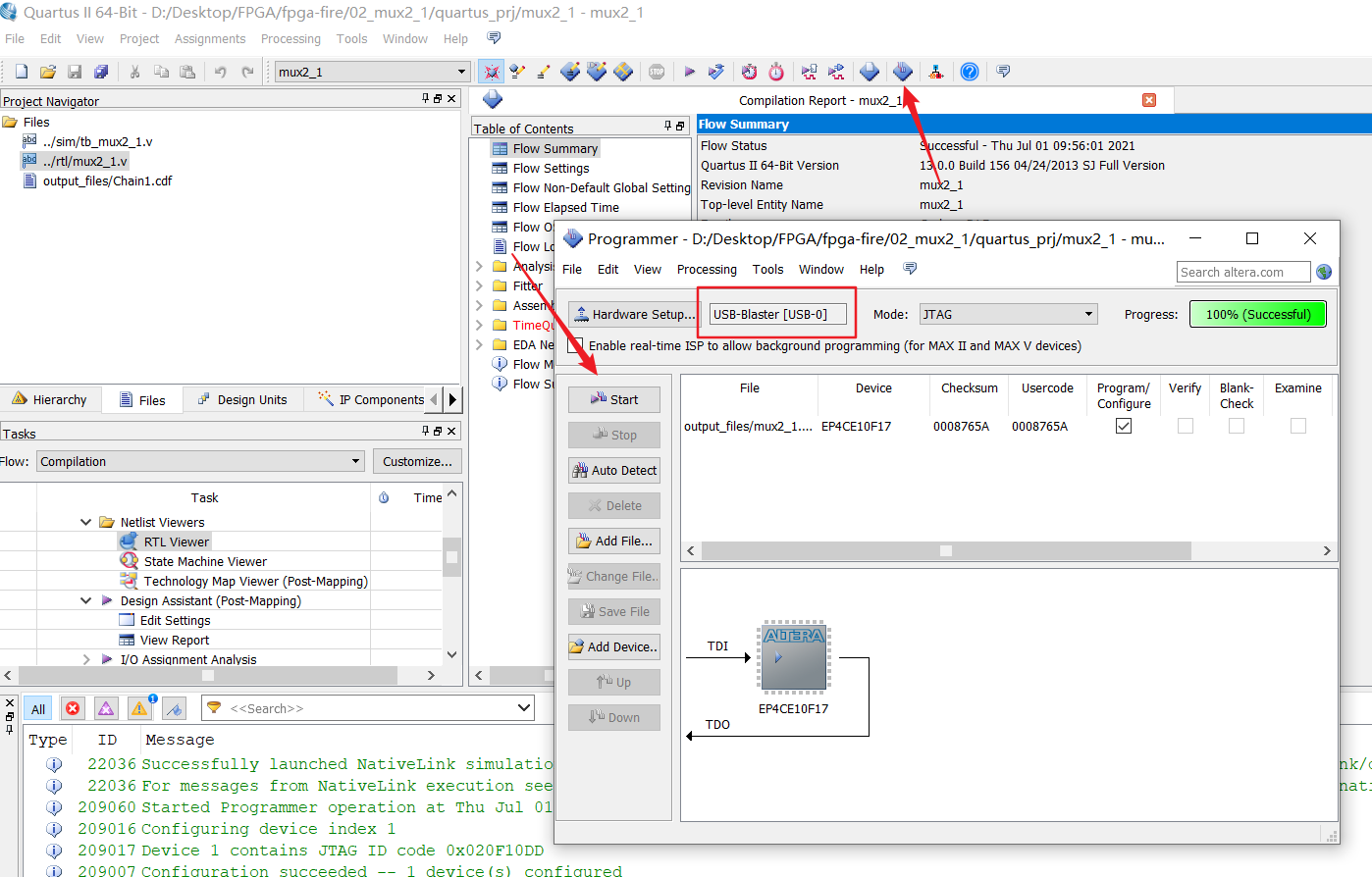The image size is (1372, 877).
Task: Click the Customize button in Tasks panel
Action: point(417,461)
